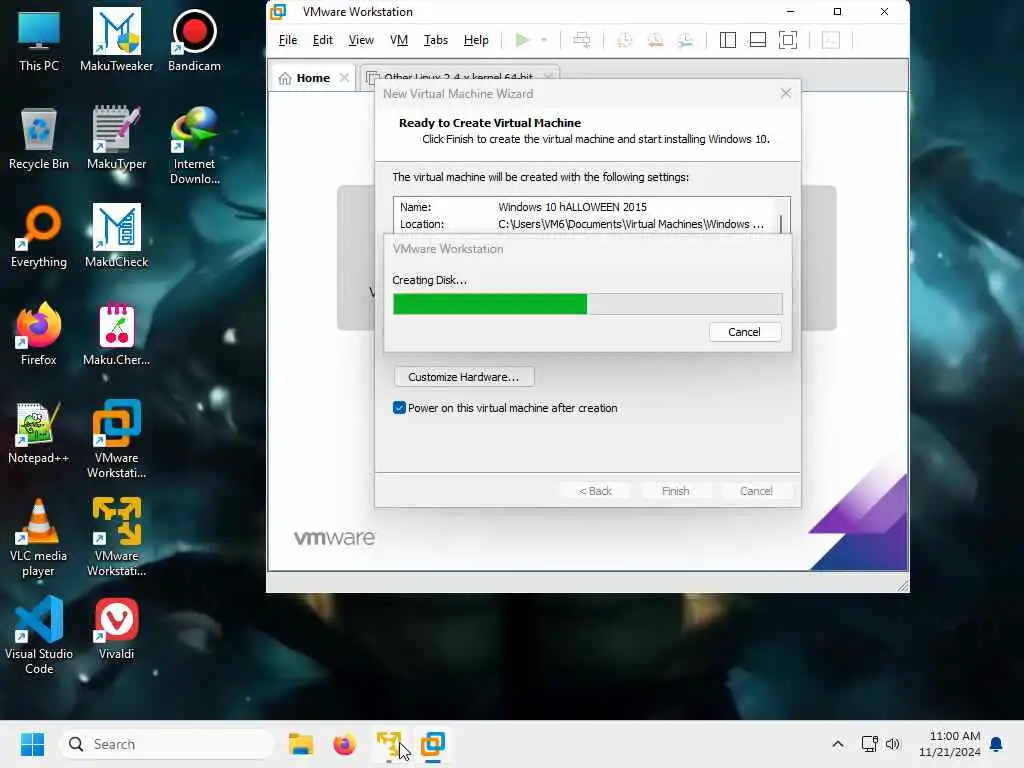1024x768 pixels.
Task: Click the settings list scrollbar
Action: pos(781,224)
